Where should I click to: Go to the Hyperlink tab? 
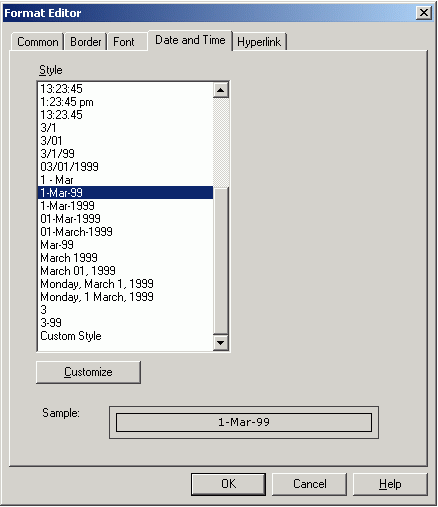pos(259,42)
